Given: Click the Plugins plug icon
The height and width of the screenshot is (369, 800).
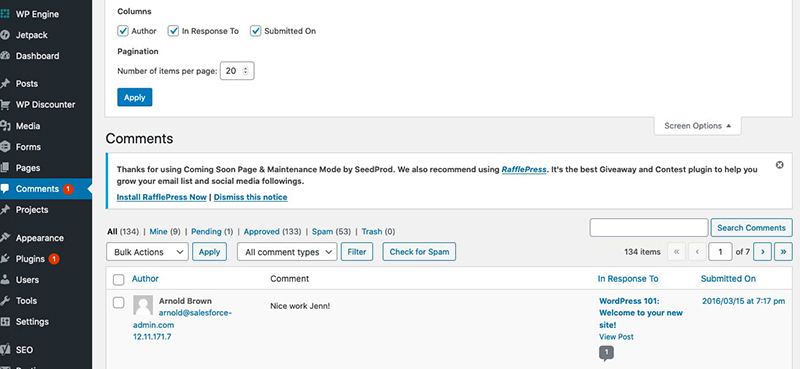Looking at the screenshot, I should tap(5, 259).
